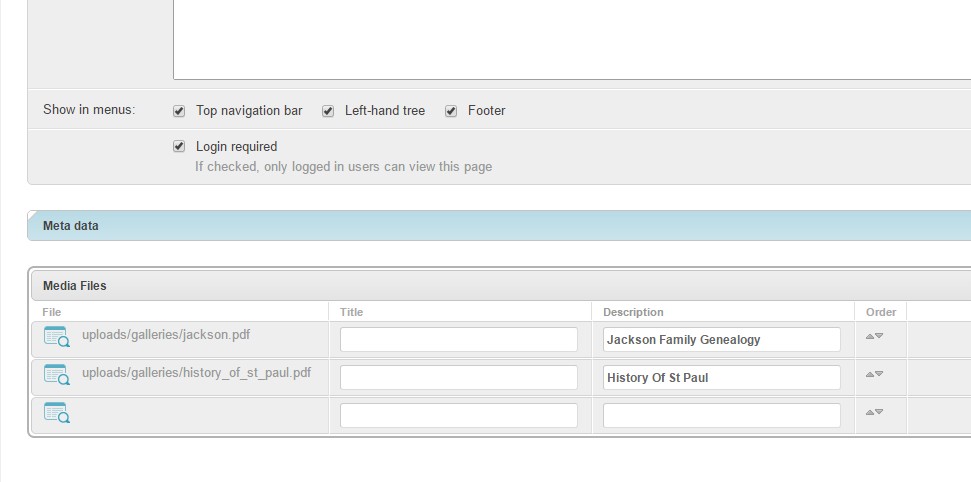Click the browse icon in the empty media row
This screenshot has width=971, height=482.
tap(56, 413)
